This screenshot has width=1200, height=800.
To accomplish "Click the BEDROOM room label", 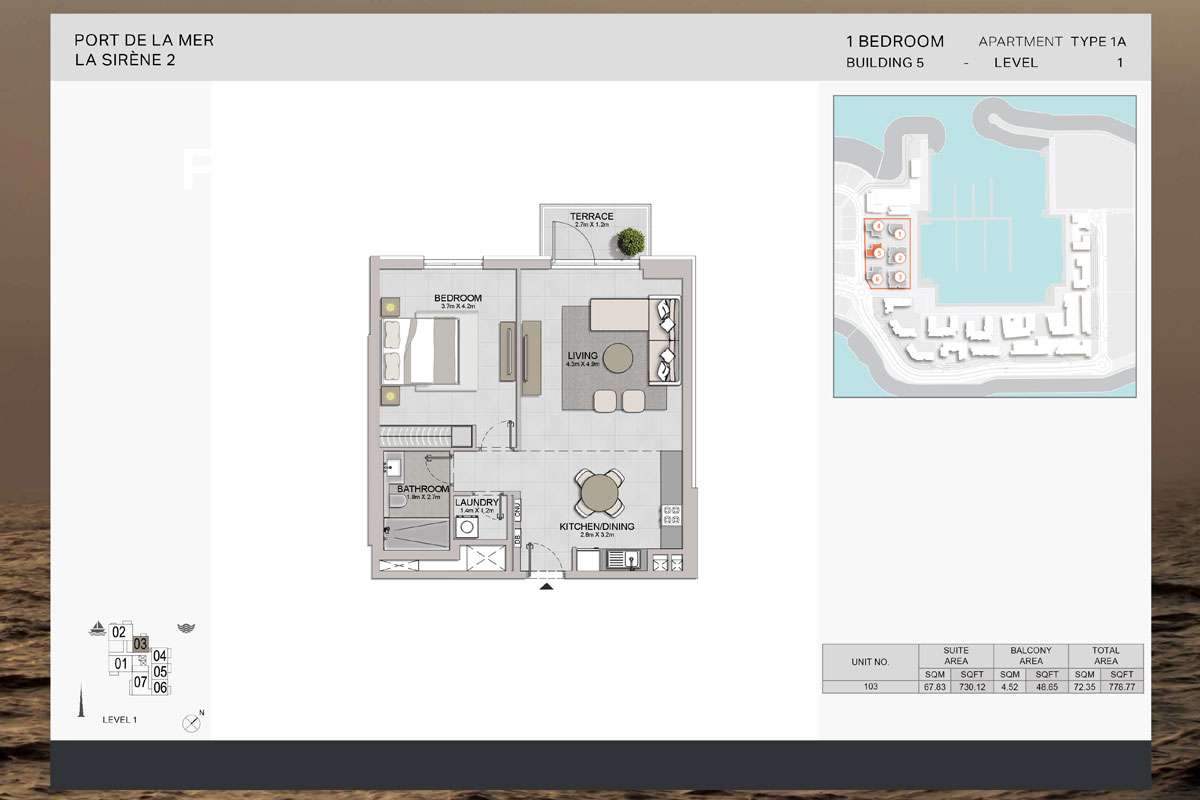I will (458, 298).
